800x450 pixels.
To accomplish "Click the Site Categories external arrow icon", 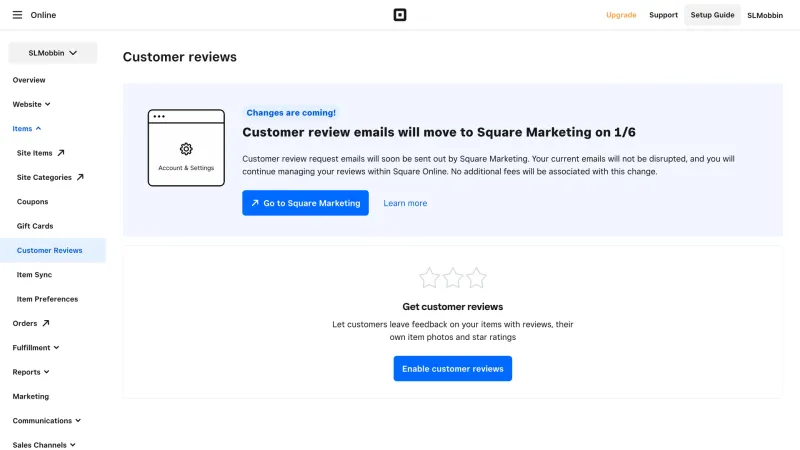I will pyautogui.click(x=80, y=177).
